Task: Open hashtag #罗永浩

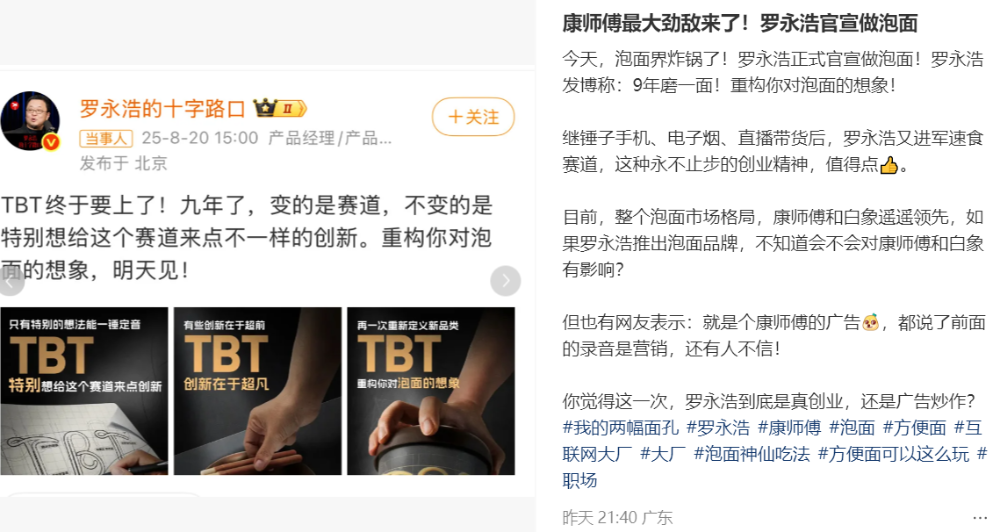Action: [x=718, y=427]
